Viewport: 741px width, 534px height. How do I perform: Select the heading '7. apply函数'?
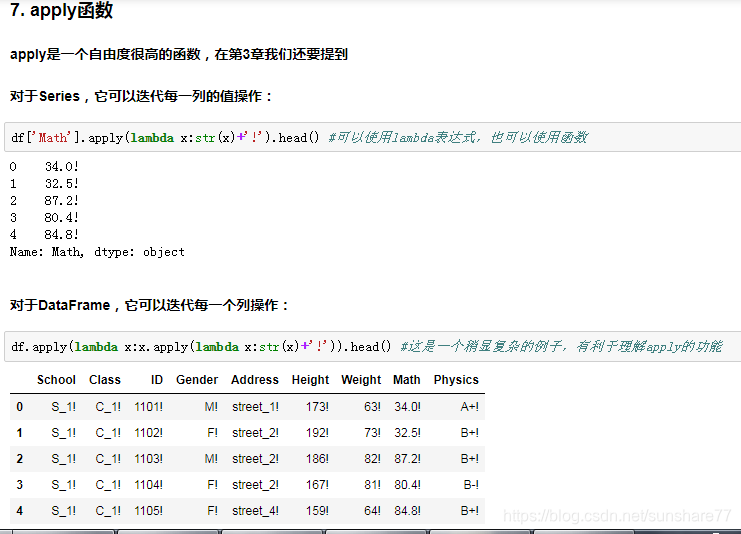61,10
